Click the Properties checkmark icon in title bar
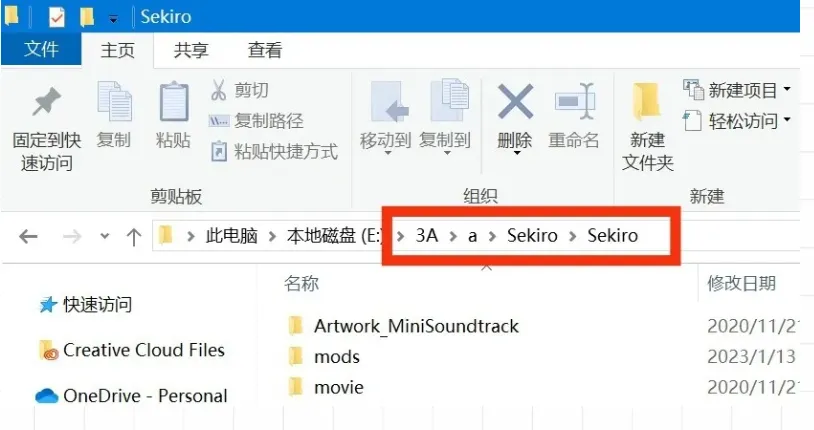814x430 pixels. (x=57, y=17)
